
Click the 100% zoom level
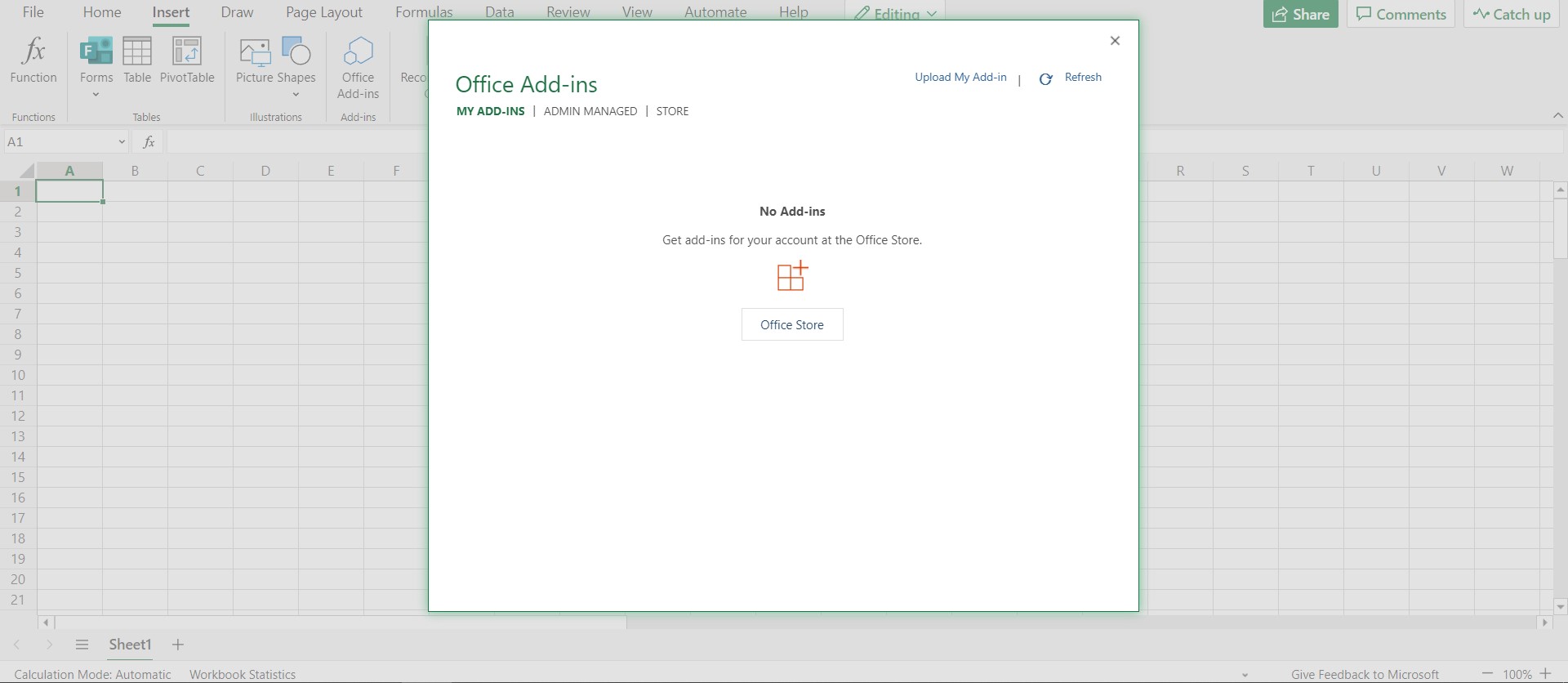click(x=1517, y=674)
